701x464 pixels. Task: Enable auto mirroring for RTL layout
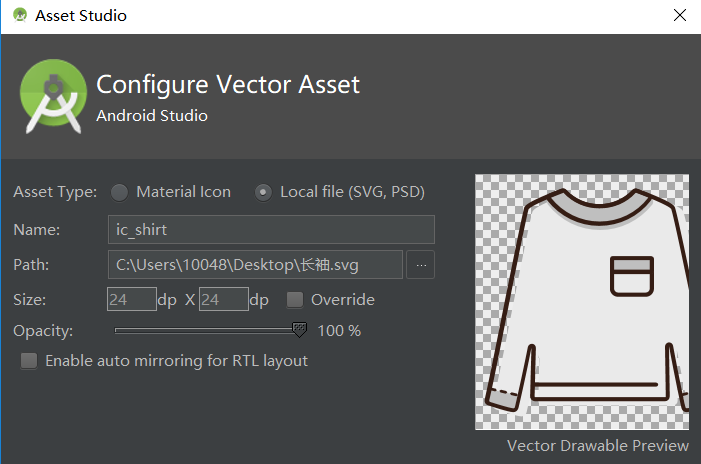[x=29, y=361]
